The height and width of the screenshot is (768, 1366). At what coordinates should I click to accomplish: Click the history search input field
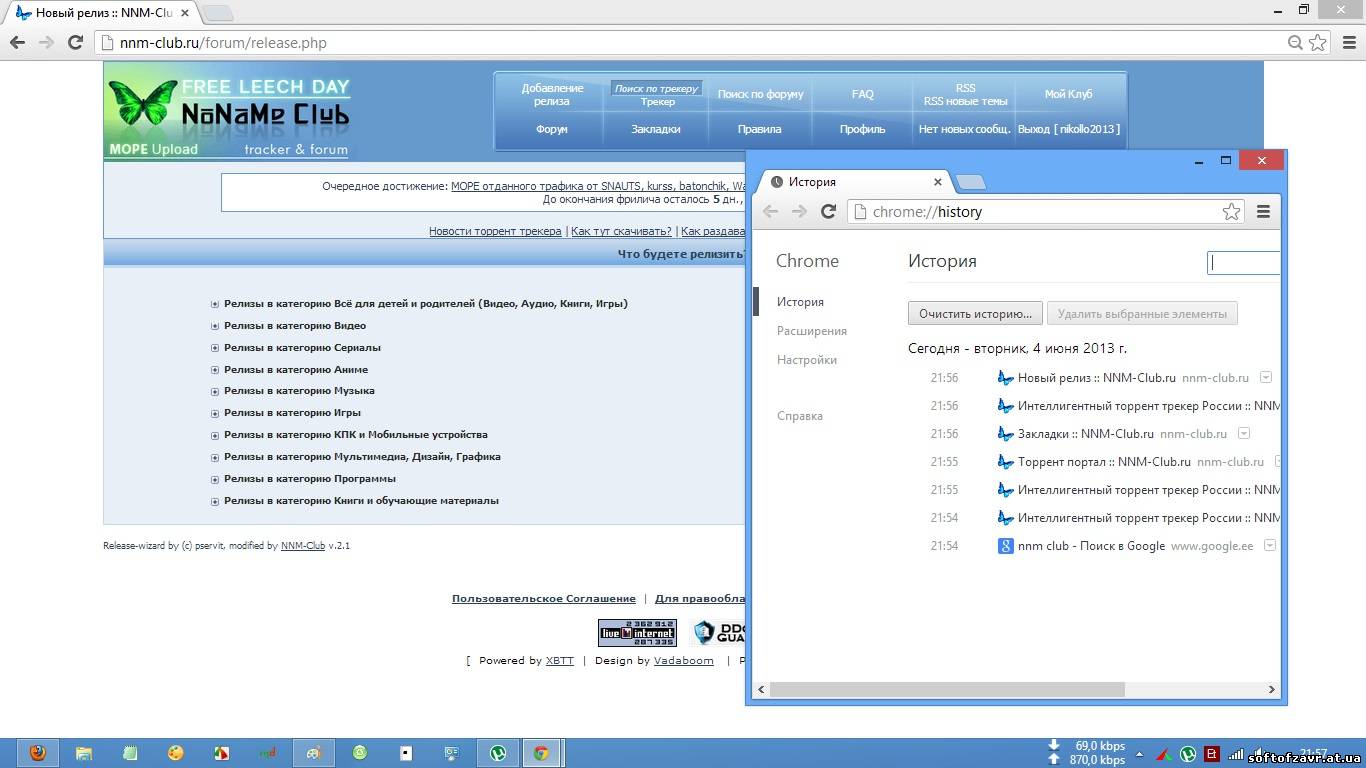tap(1243, 263)
